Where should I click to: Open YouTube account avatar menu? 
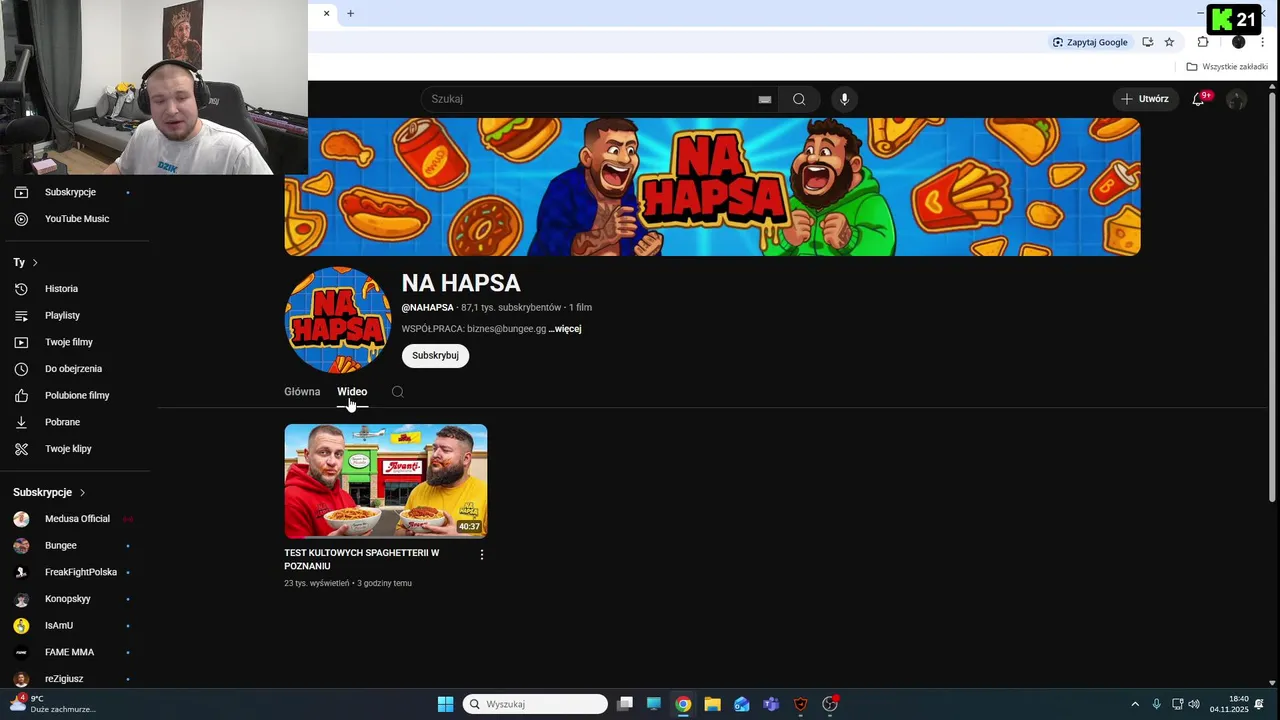1237,99
